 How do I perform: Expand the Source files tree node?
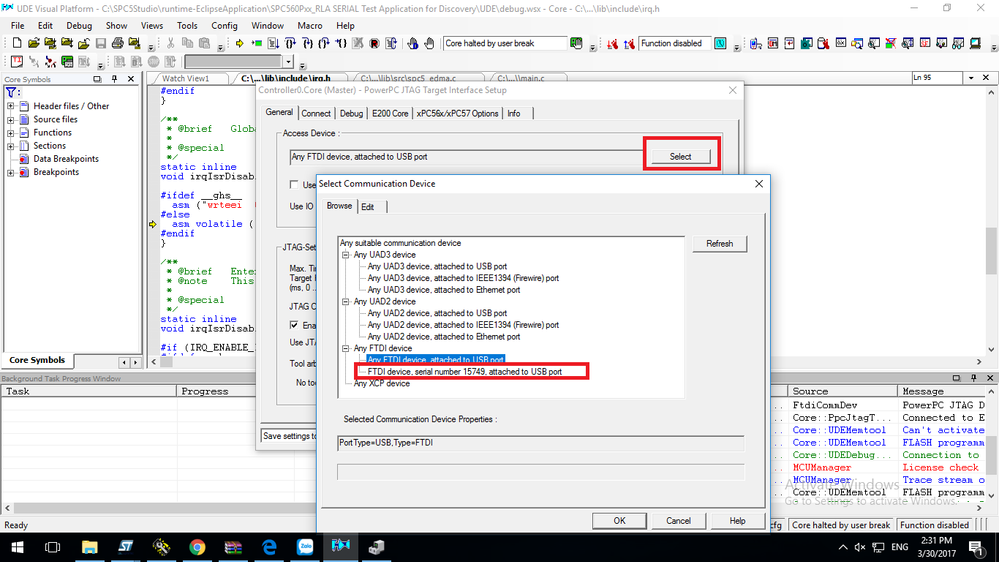10,119
